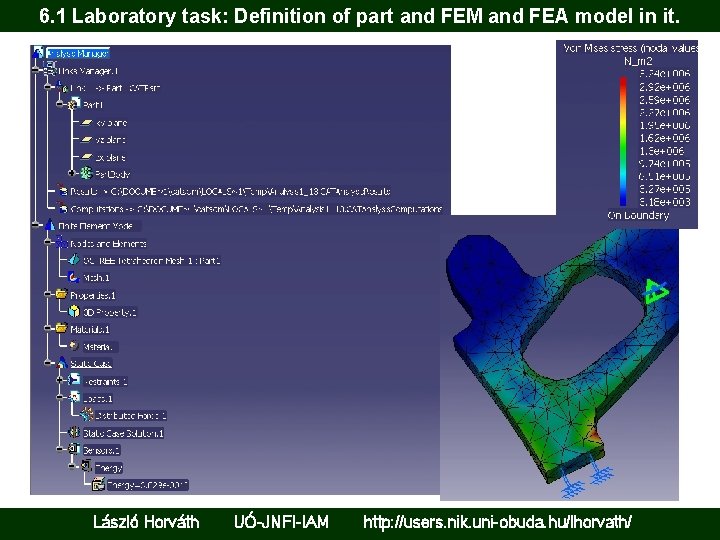This screenshot has width=720, height=540.
Task: Click the Nodes and Elements icon
Action: [62, 242]
